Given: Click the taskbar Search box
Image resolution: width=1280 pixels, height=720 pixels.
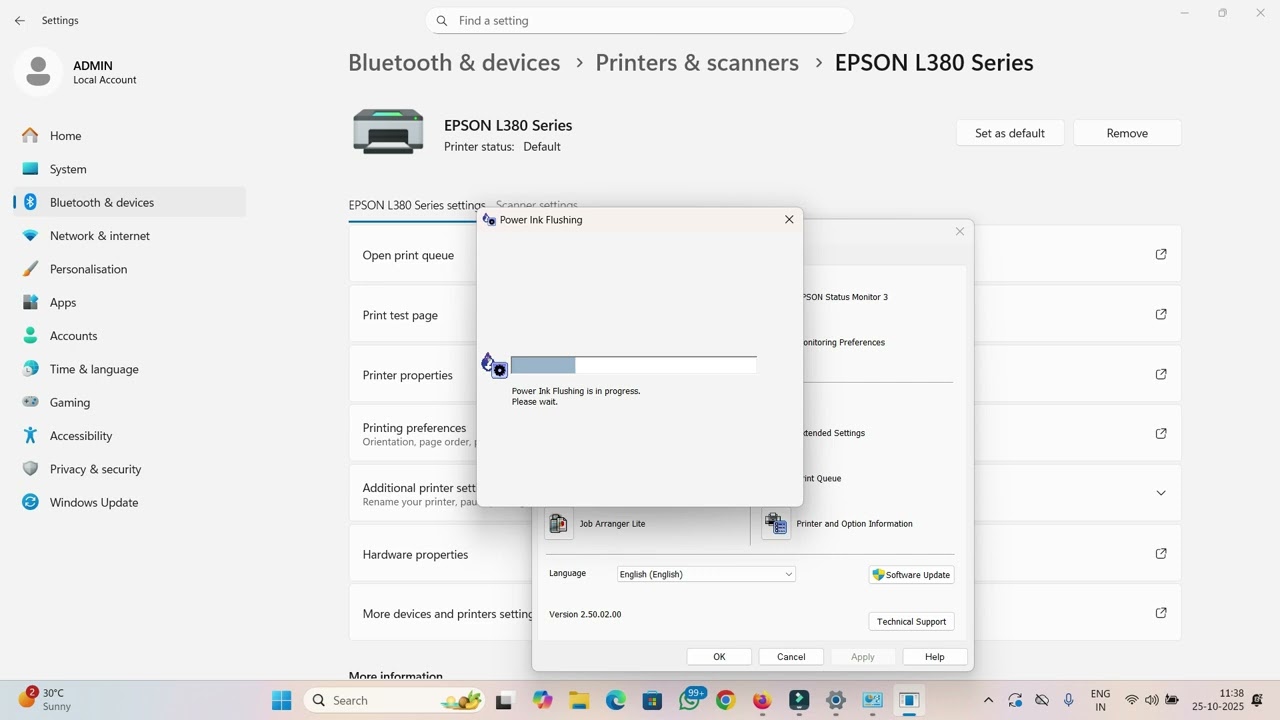Looking at the screenshot, I should [x=395, y=700].
